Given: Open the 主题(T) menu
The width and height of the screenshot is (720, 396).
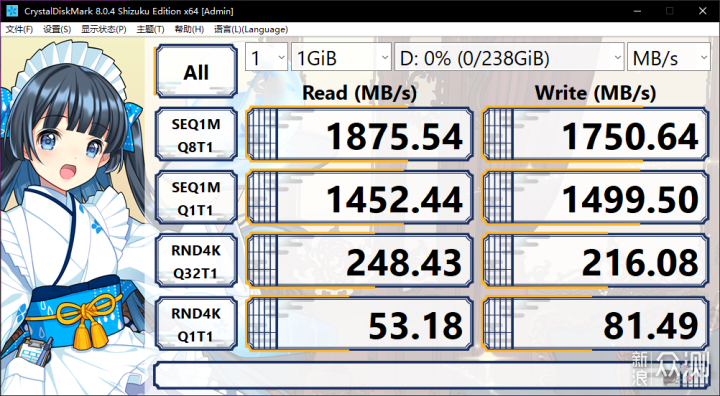Looking at the screenshot, I should pos(151,29).
